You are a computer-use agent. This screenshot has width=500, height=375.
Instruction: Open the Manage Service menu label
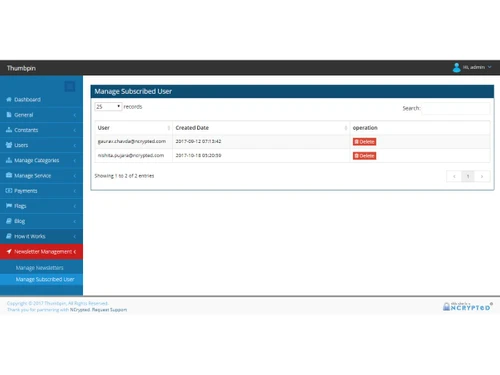point(33,176)
